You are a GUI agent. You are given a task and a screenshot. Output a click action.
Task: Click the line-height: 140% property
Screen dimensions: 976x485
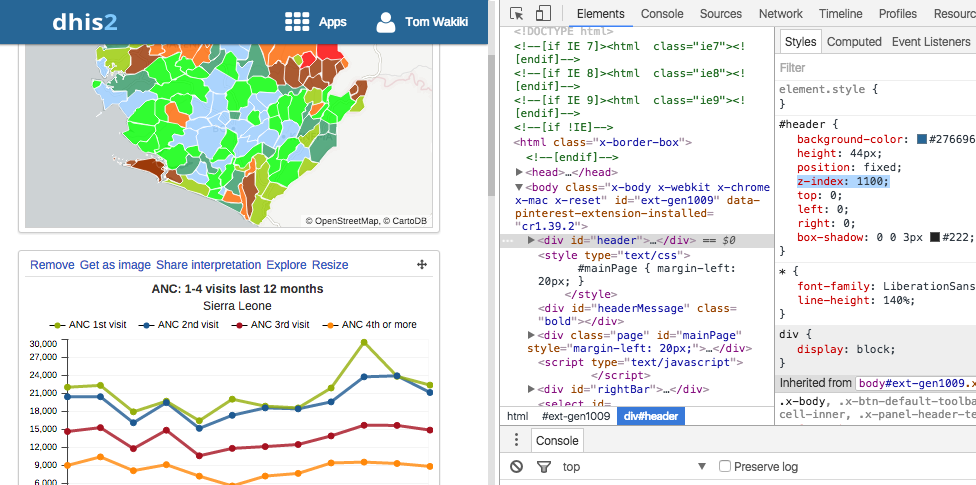pyautogui.click(x=856, y=300)
